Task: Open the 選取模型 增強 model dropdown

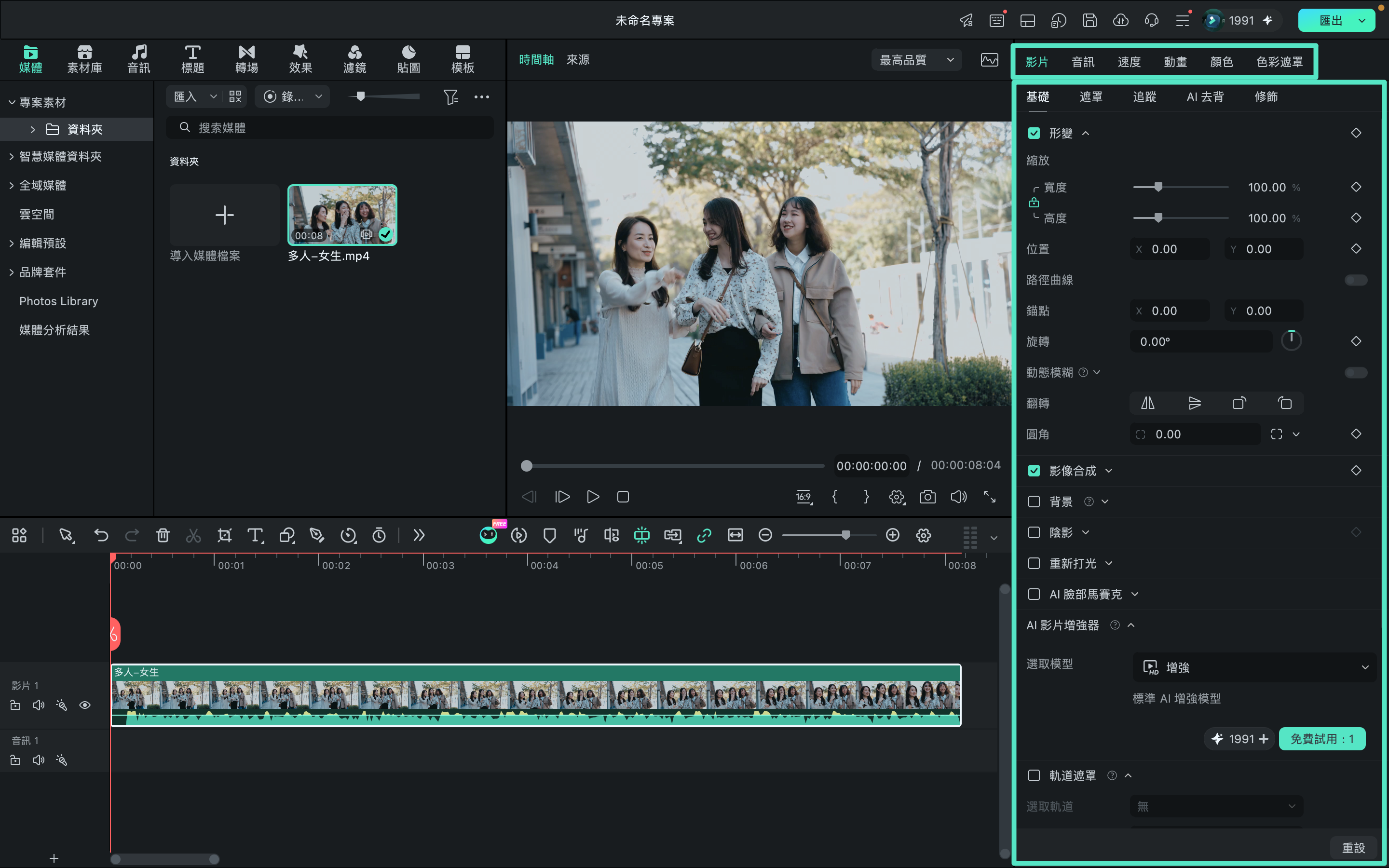Action: tap(1255, 668)
